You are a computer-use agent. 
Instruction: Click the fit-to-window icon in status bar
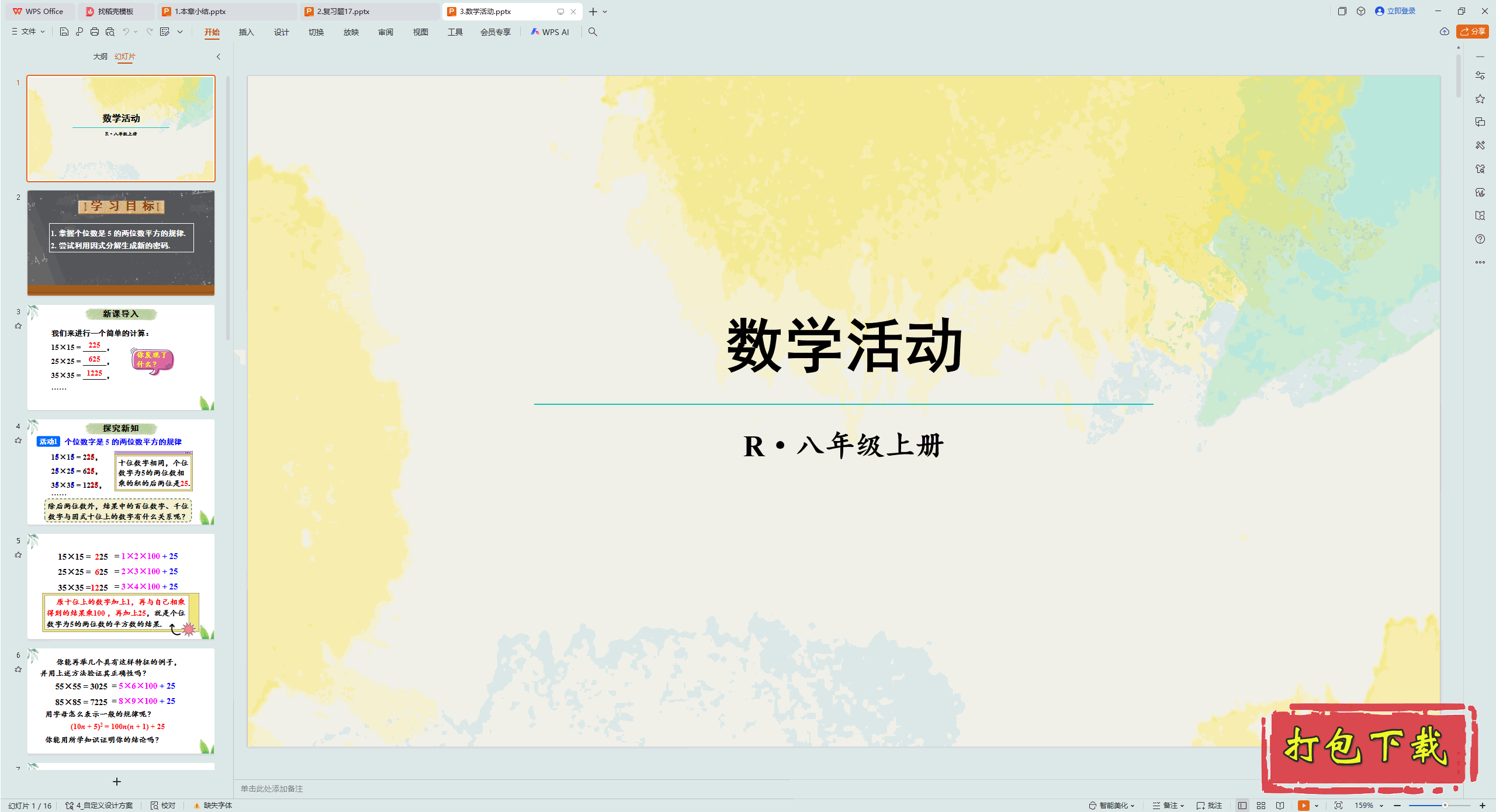point(1338,805)
